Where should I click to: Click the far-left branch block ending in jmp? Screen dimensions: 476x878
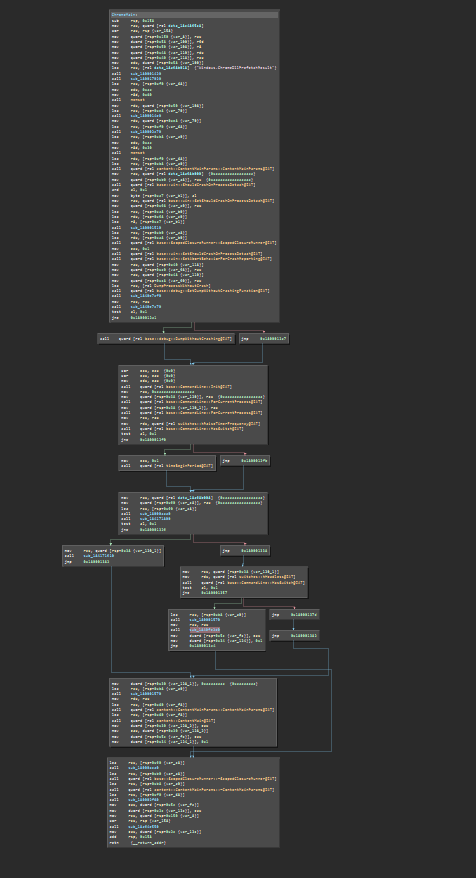pos(113,556)
